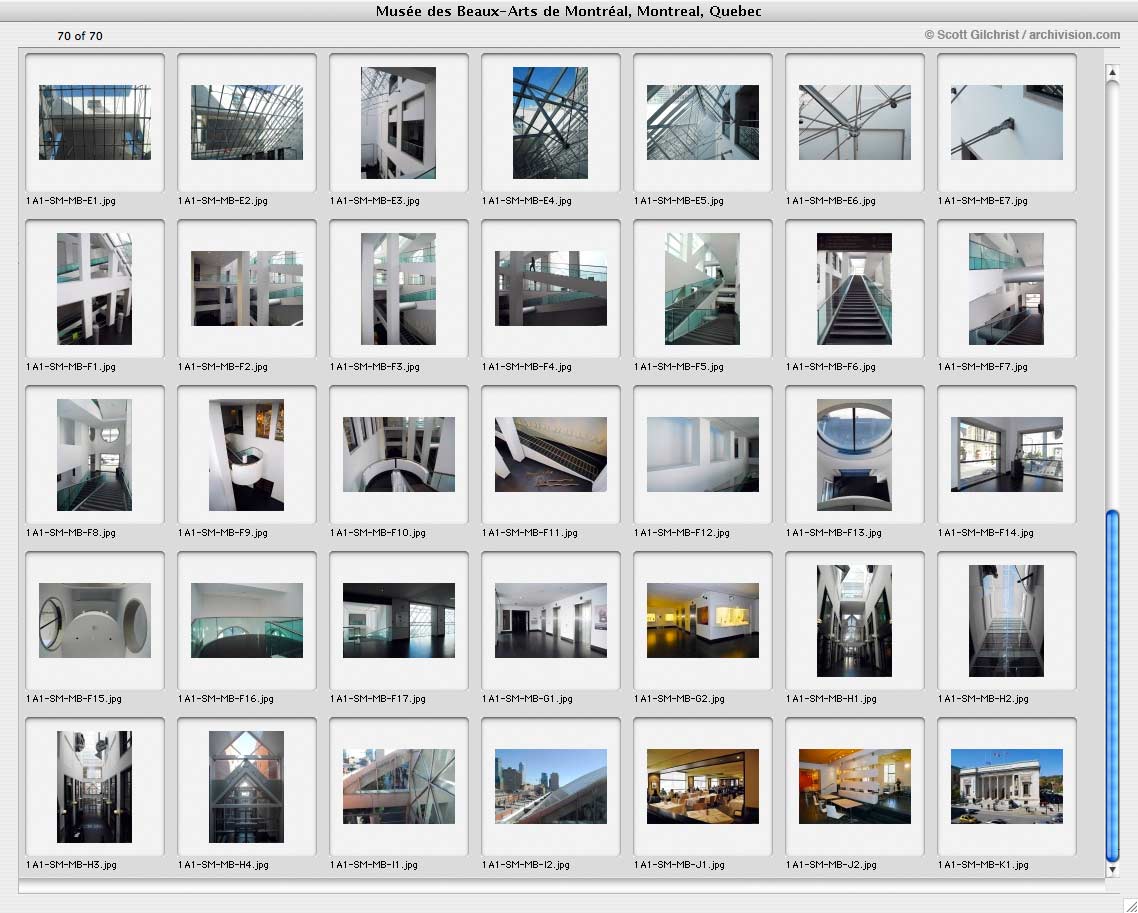Viewport: 1138px width, 913px height.
Task: Select thumbnail 1A1-SM-MB-H2.jpg
Action: pos(1007,621)
